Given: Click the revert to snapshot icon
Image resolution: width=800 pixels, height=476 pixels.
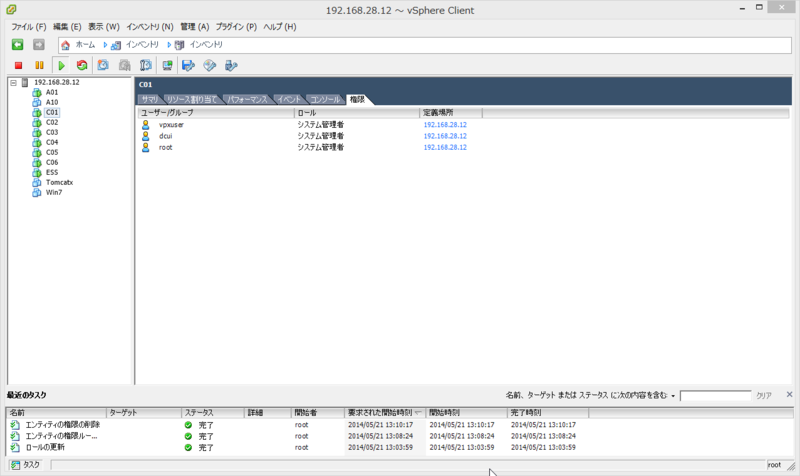Looking at the screenshot, I should click(124, 65).
